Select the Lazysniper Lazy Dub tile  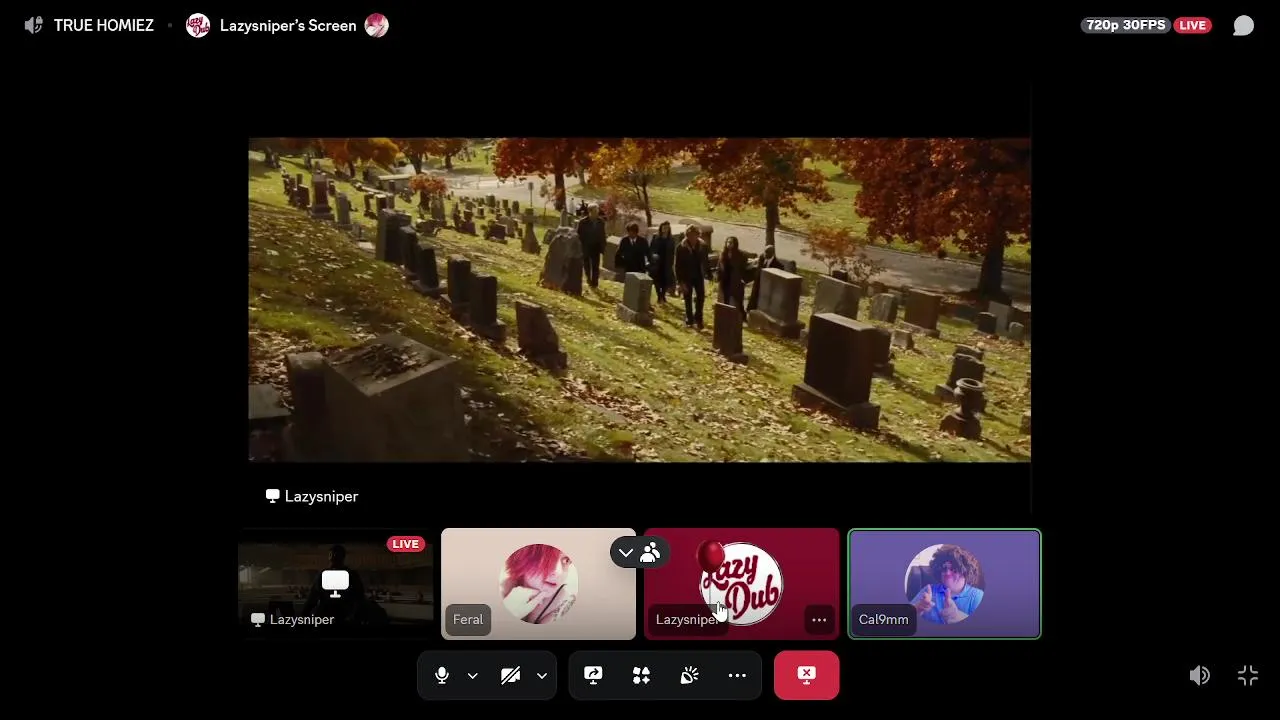click(x=741, y=584)
